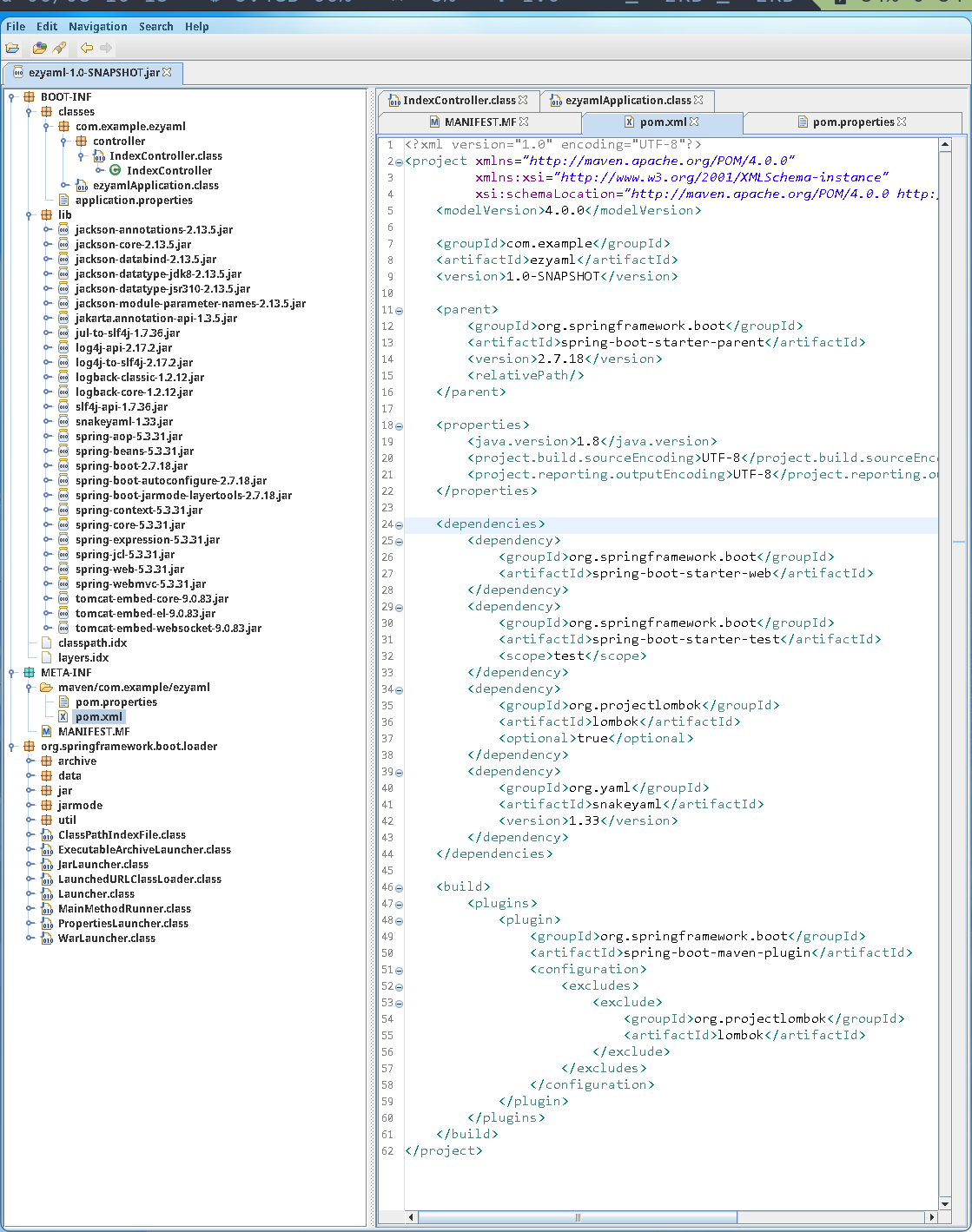Select JarLauncher.class in the tree
972x1232 pixels.
[103, 865]
